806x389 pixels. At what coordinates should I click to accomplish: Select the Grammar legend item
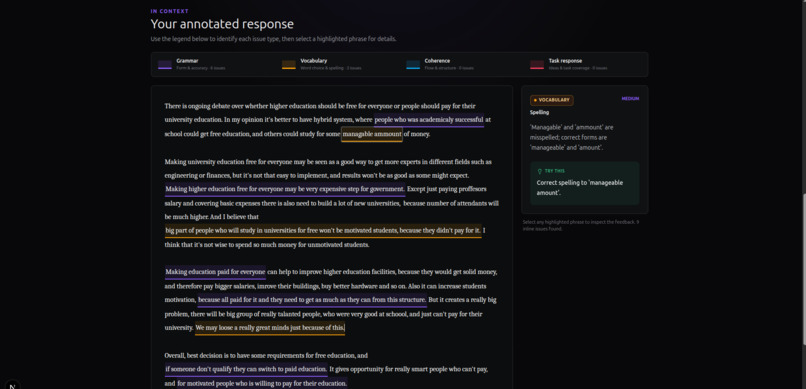(x=192, y=64)
